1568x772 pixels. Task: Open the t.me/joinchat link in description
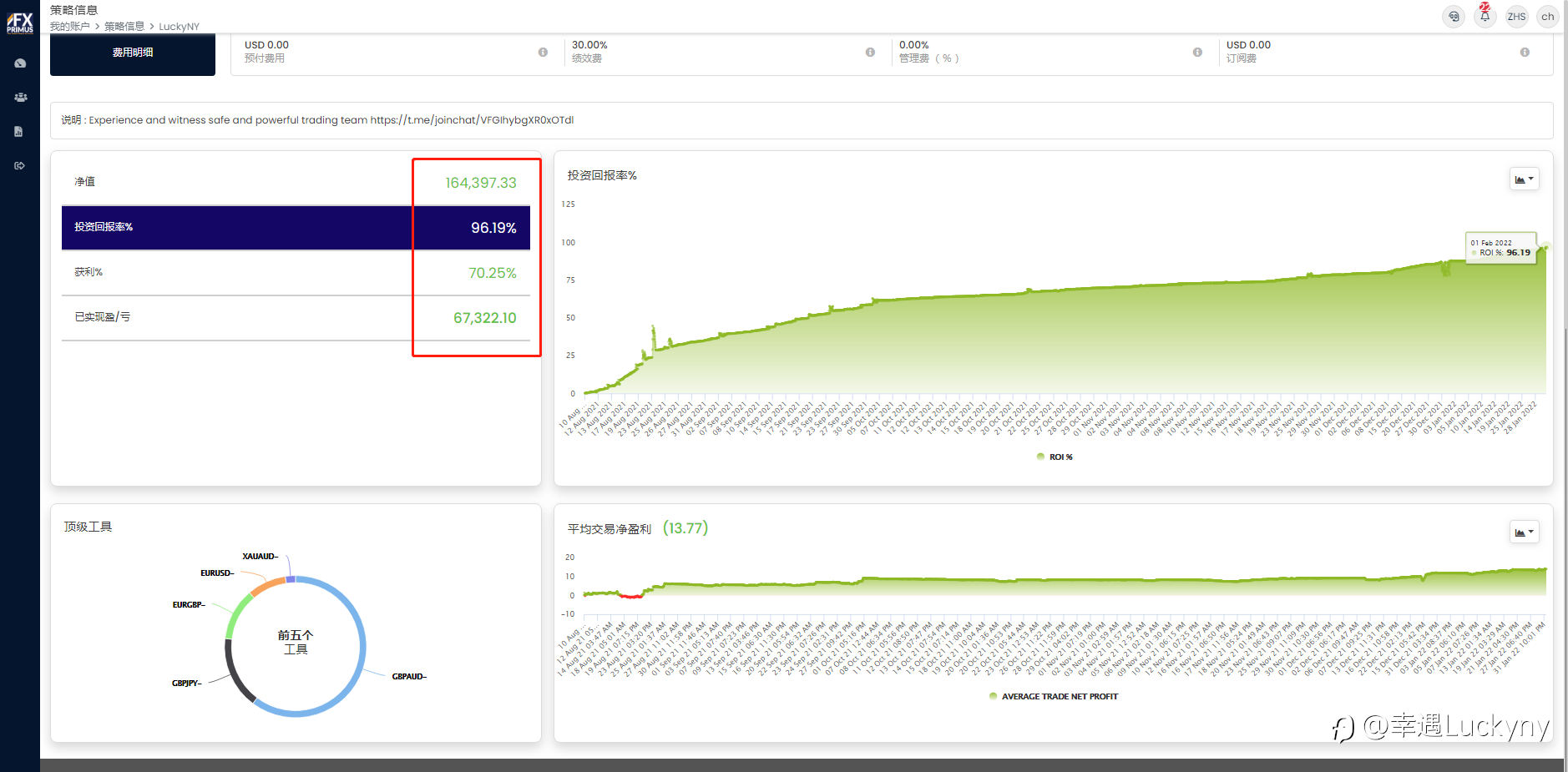point(472,120)
